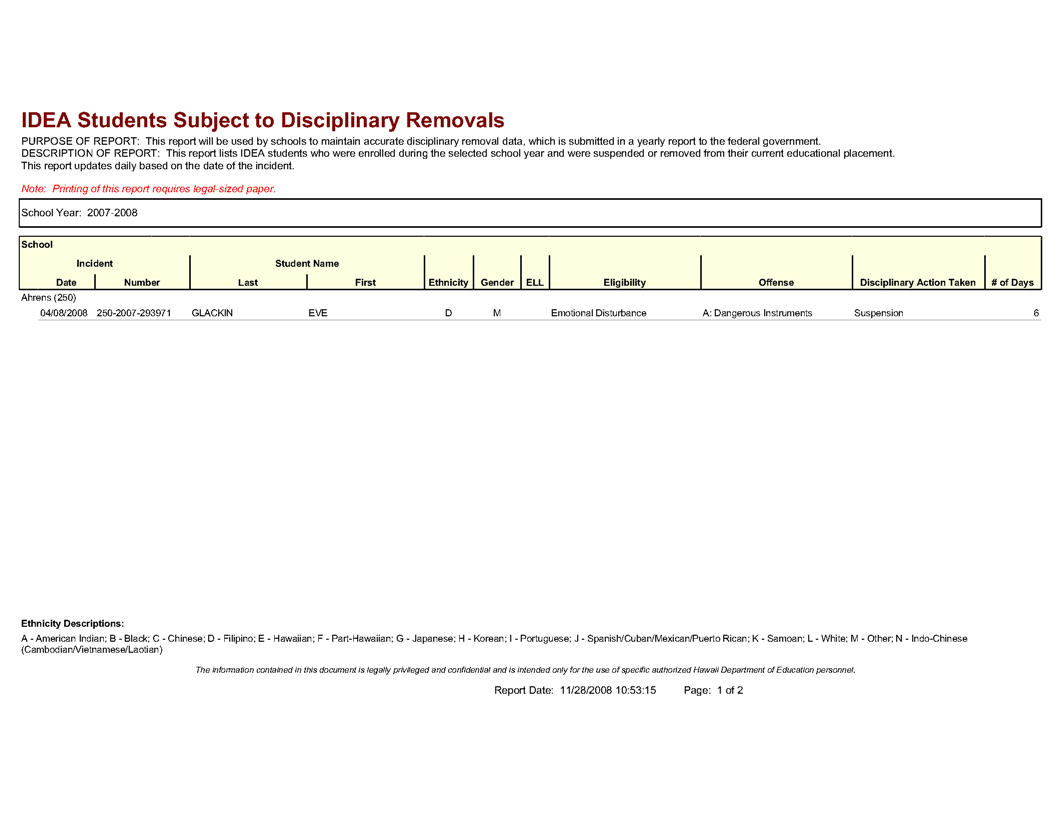The height and width of the screenshot is (816, 1060).
Task: Click the Dangerous Instruments offense cell
Action: [757, 313]
